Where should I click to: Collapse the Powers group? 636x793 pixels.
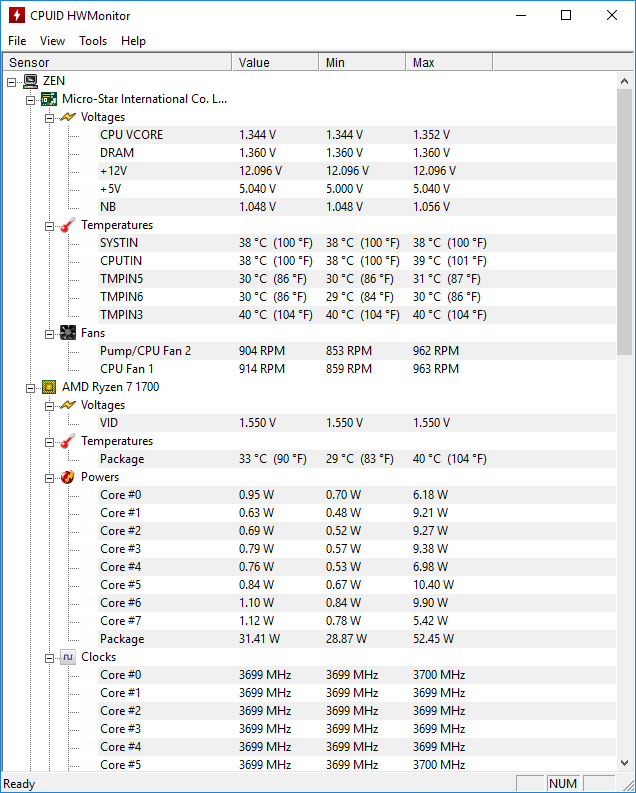[x=49, y=478]
